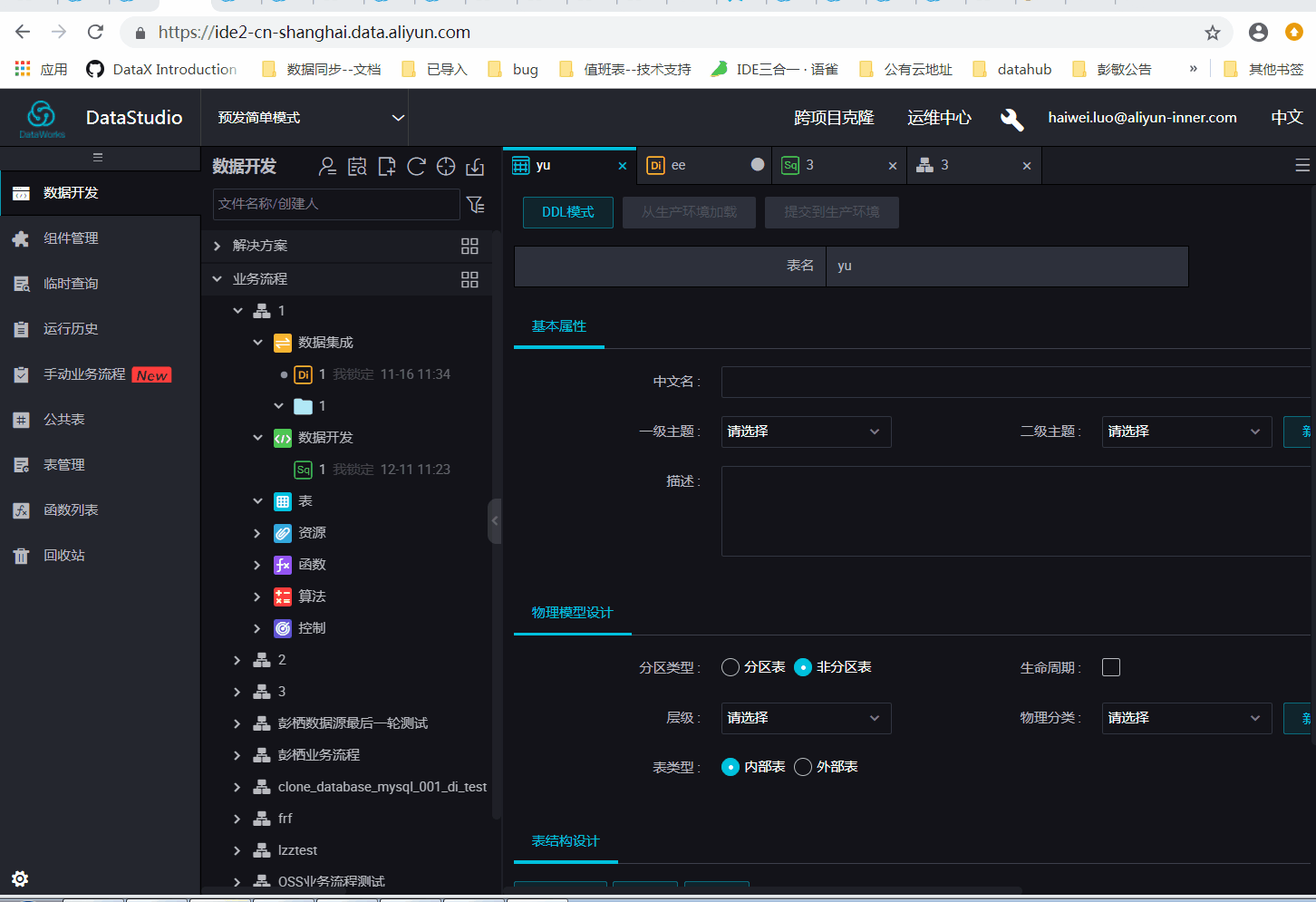Reload the browser page
Viewport: 1316px width, 902px height.
95,33
